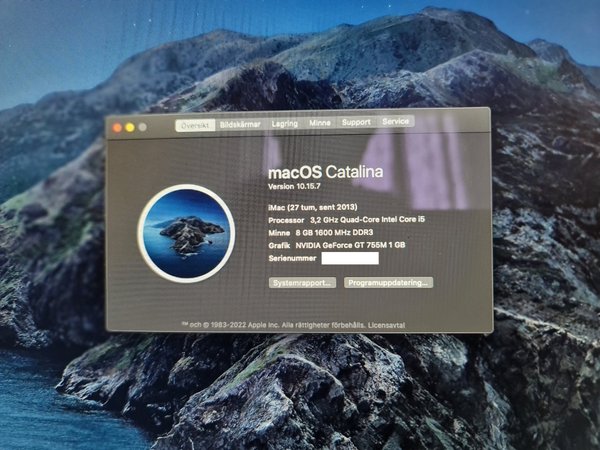Click the blanked-out Serienummer value field
This screenshot has width=600, height=450.
[x=350, y=258]
